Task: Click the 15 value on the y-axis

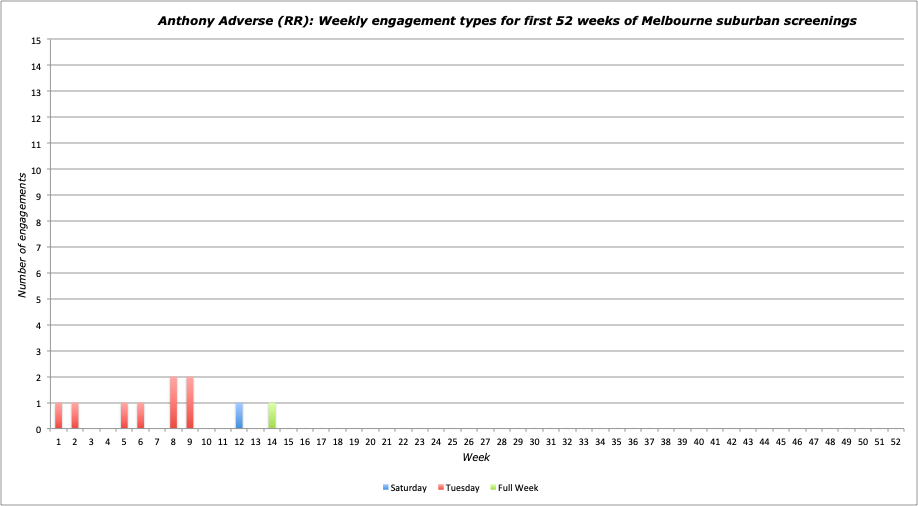Action: pyautogui.click(x=36, y=40)
